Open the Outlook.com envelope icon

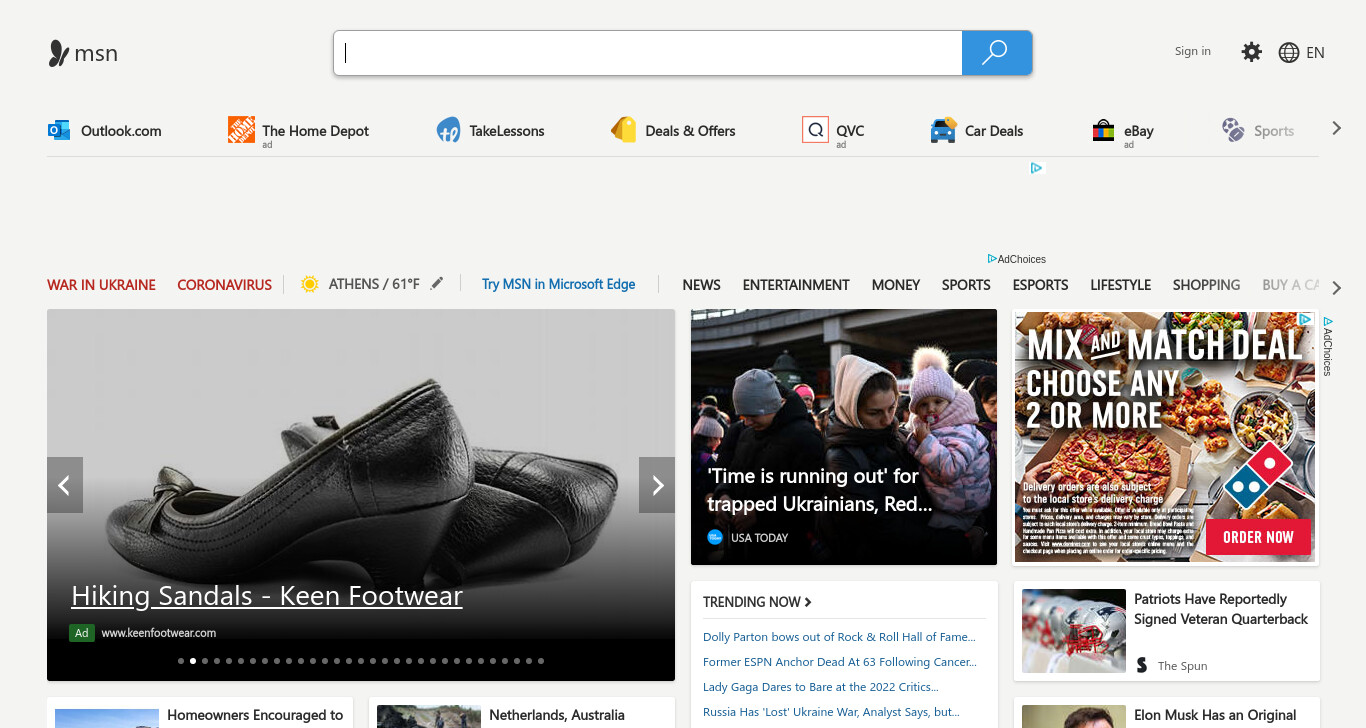59,130
